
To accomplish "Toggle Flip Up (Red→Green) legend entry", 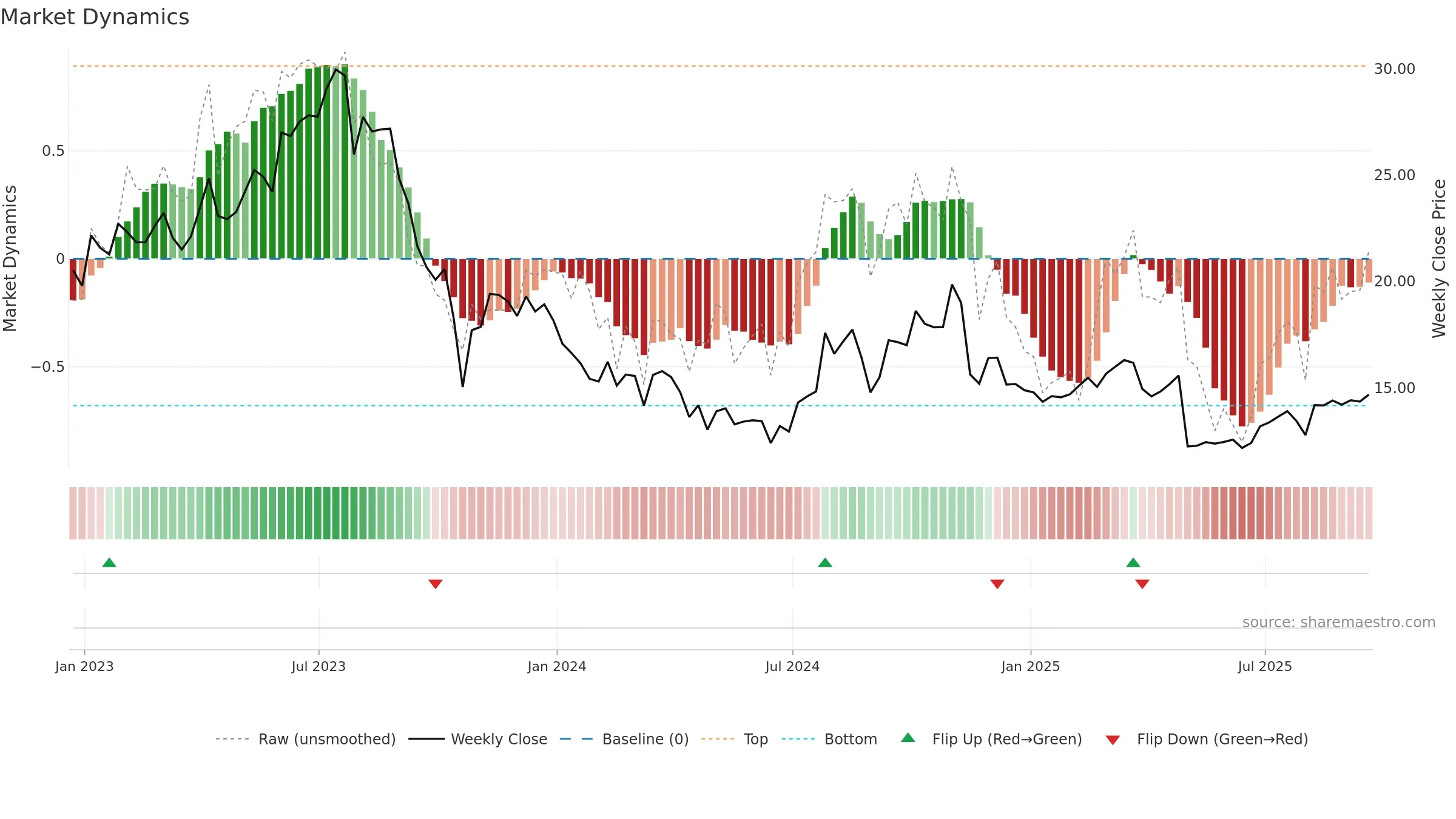I will 991,739.
